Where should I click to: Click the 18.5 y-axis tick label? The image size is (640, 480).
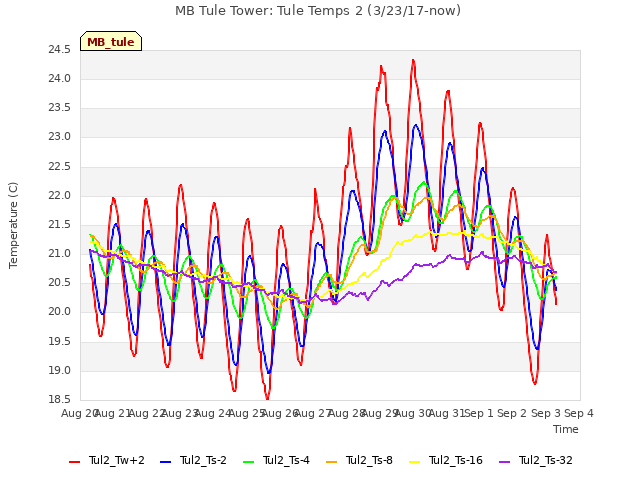tap(60, 400)
